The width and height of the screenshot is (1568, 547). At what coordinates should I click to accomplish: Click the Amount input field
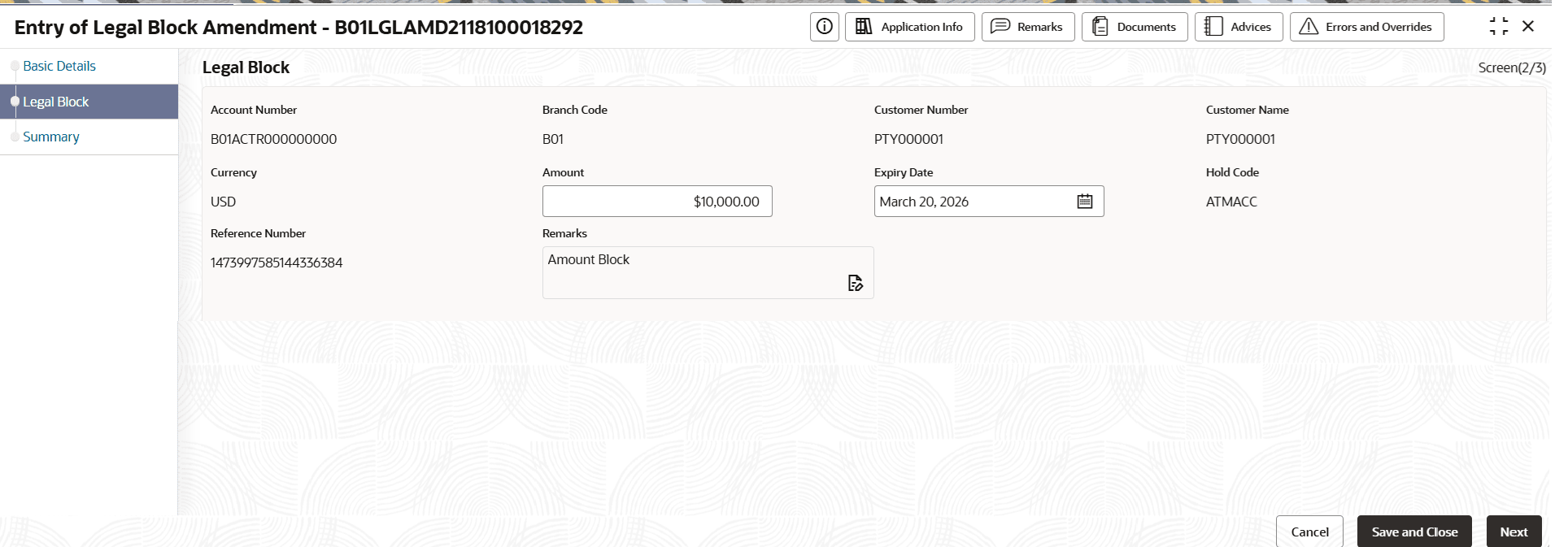[x=657, y=202]
